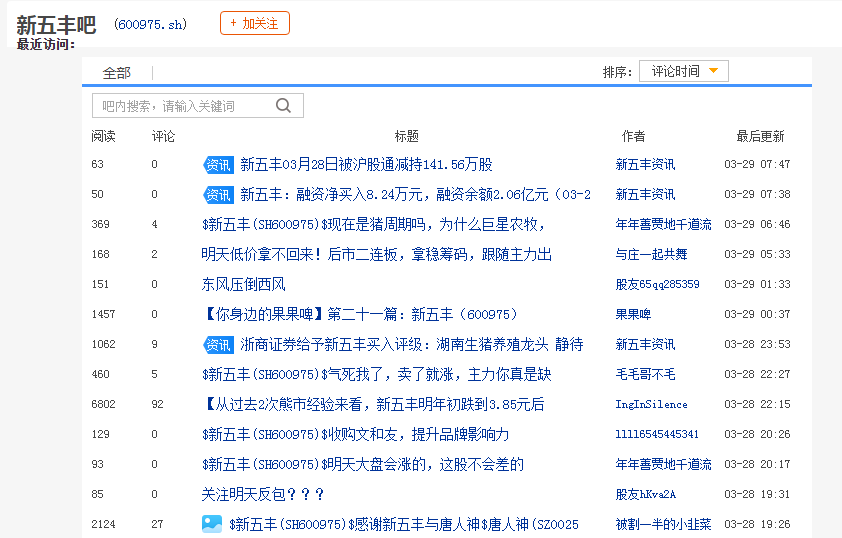
Task: Click 资讯 badge on 沪股通减持 post
Action: coord(217,165)
